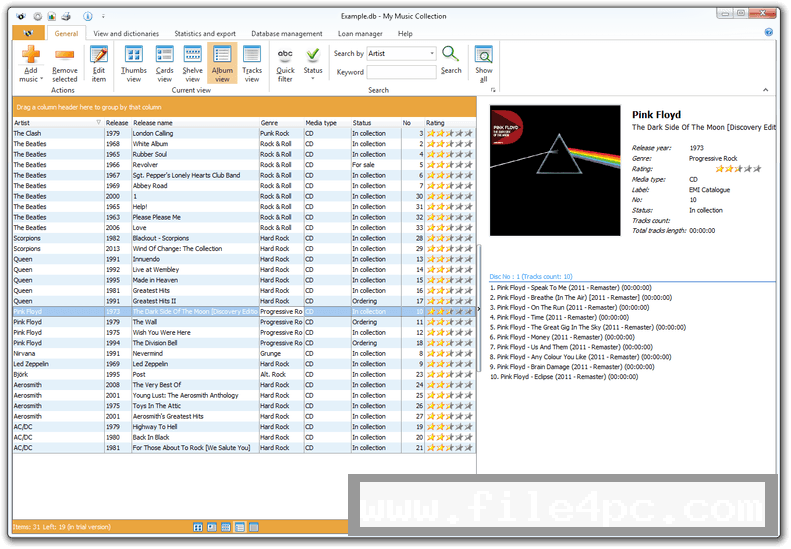Select The Wall row
This screenshot has height=549, width=791.
[244, 322]
